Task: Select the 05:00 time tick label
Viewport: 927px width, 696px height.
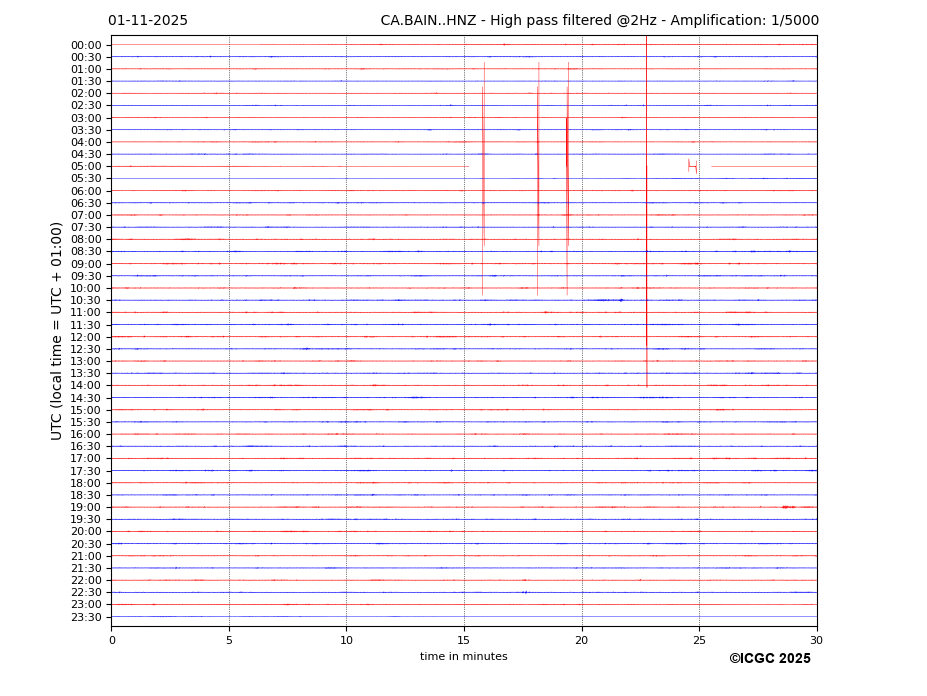Action: tap(86, 166)
